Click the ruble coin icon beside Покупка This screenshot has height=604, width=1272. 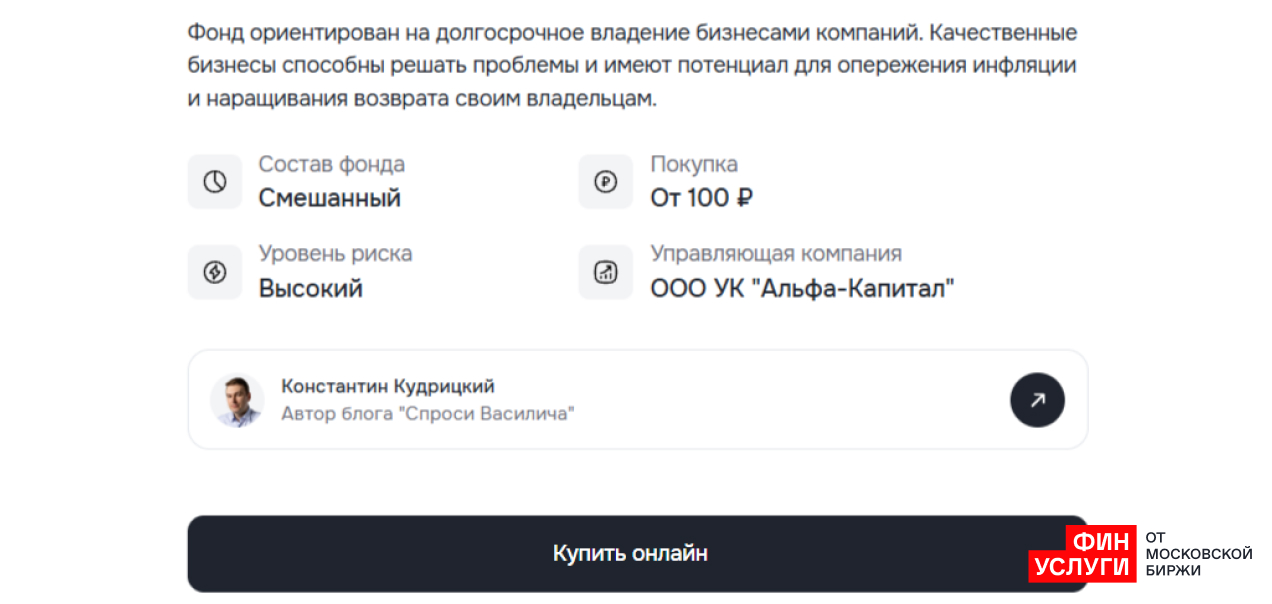click(x=606, y=182)
